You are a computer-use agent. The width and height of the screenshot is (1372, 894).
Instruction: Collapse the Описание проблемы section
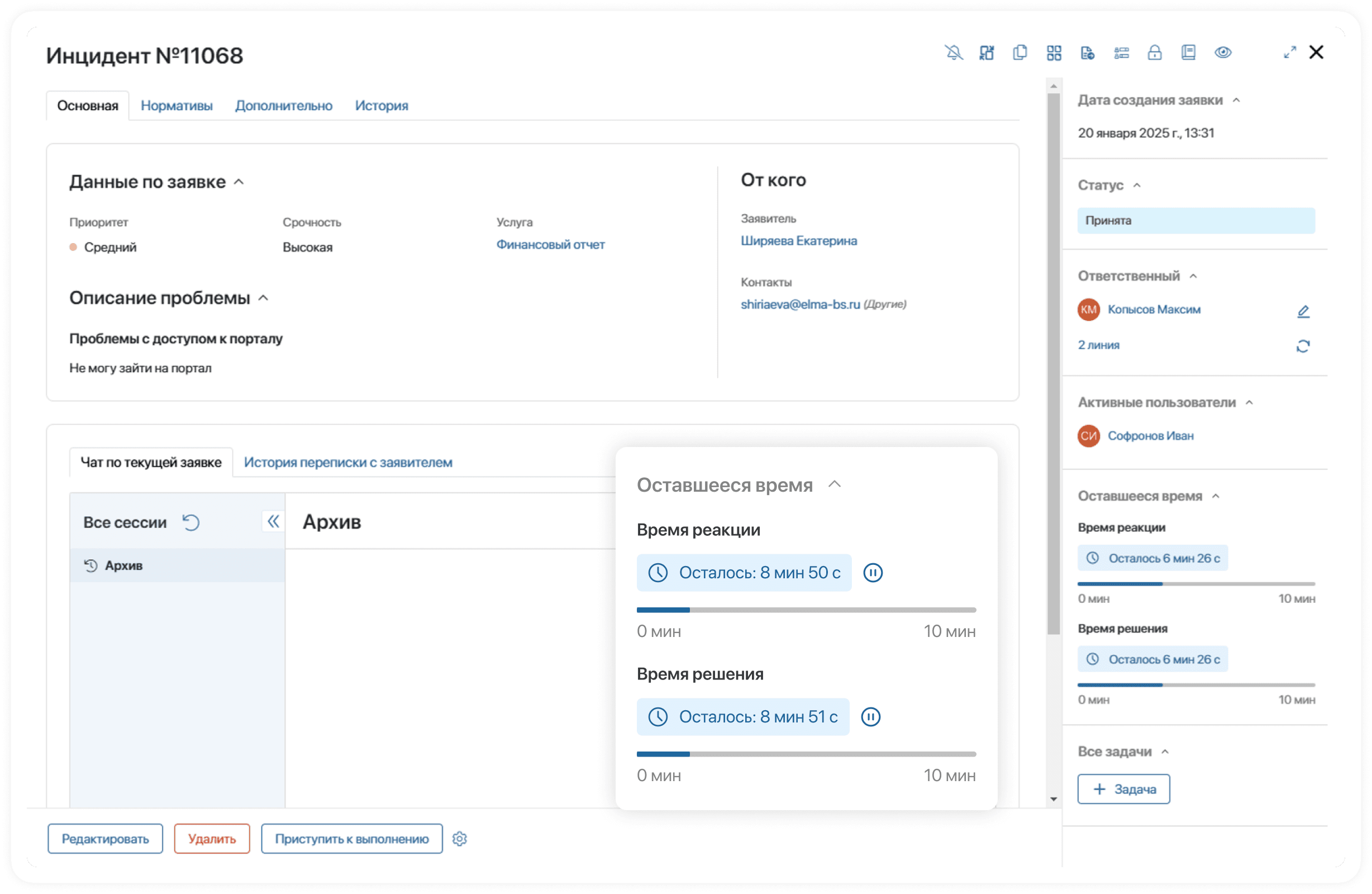coord(264,298)
